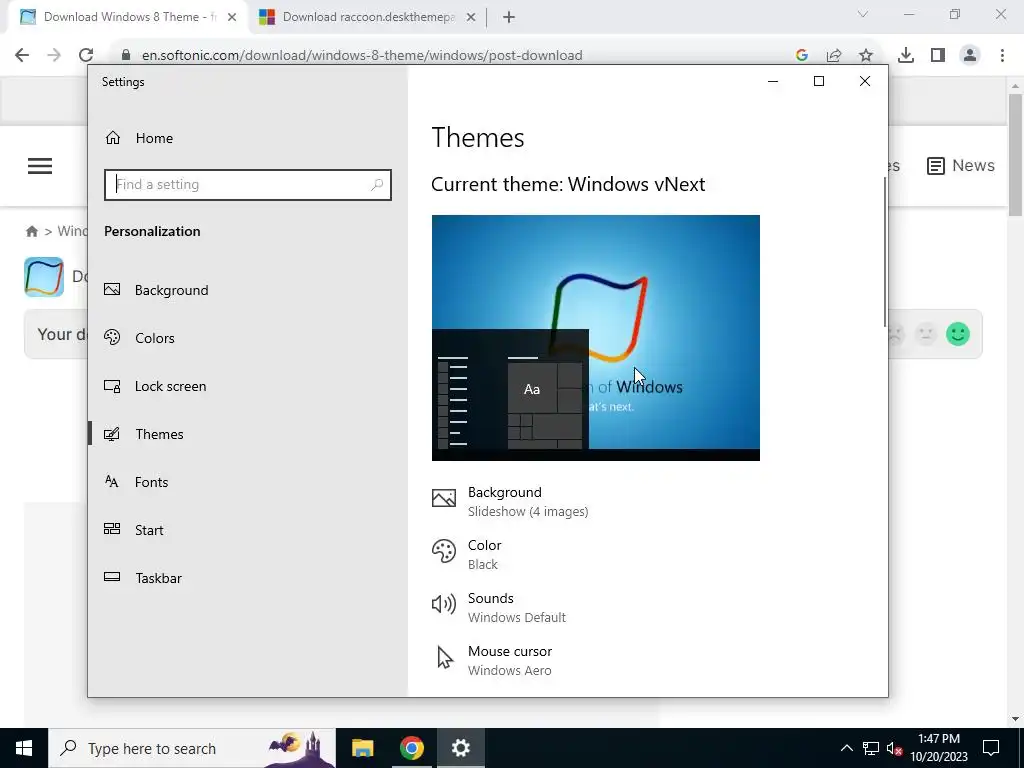Switch to Download Windows 8 Theme tab
Image resolution: width=1024 pixels, height=768 pixels.
coord(128,17)
